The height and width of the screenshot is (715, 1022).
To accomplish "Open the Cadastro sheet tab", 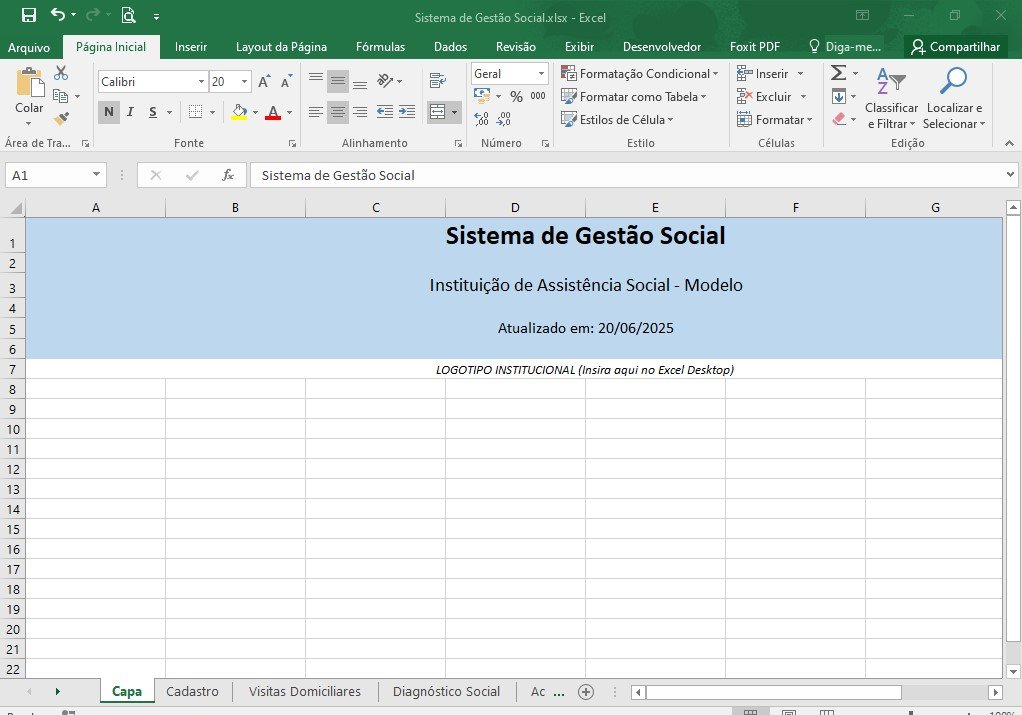I will 192,692.
